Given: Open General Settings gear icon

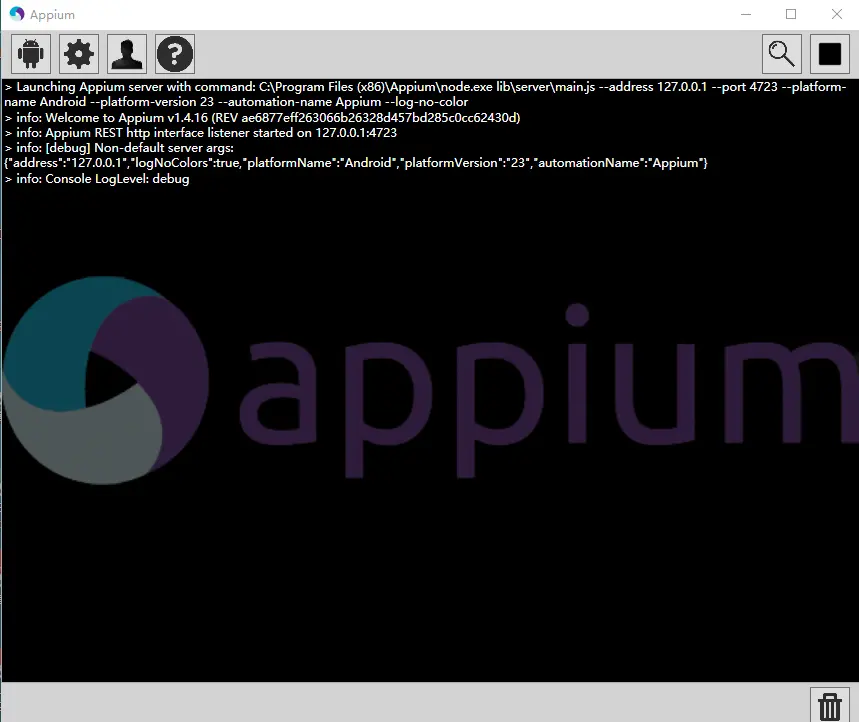Looking at the screenshot, I should [x=79, y=54].
